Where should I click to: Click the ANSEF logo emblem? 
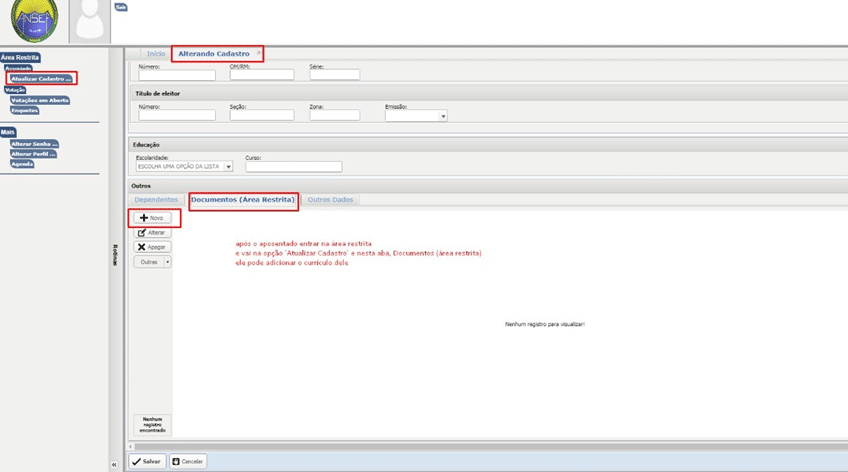[x=32, y=19]
